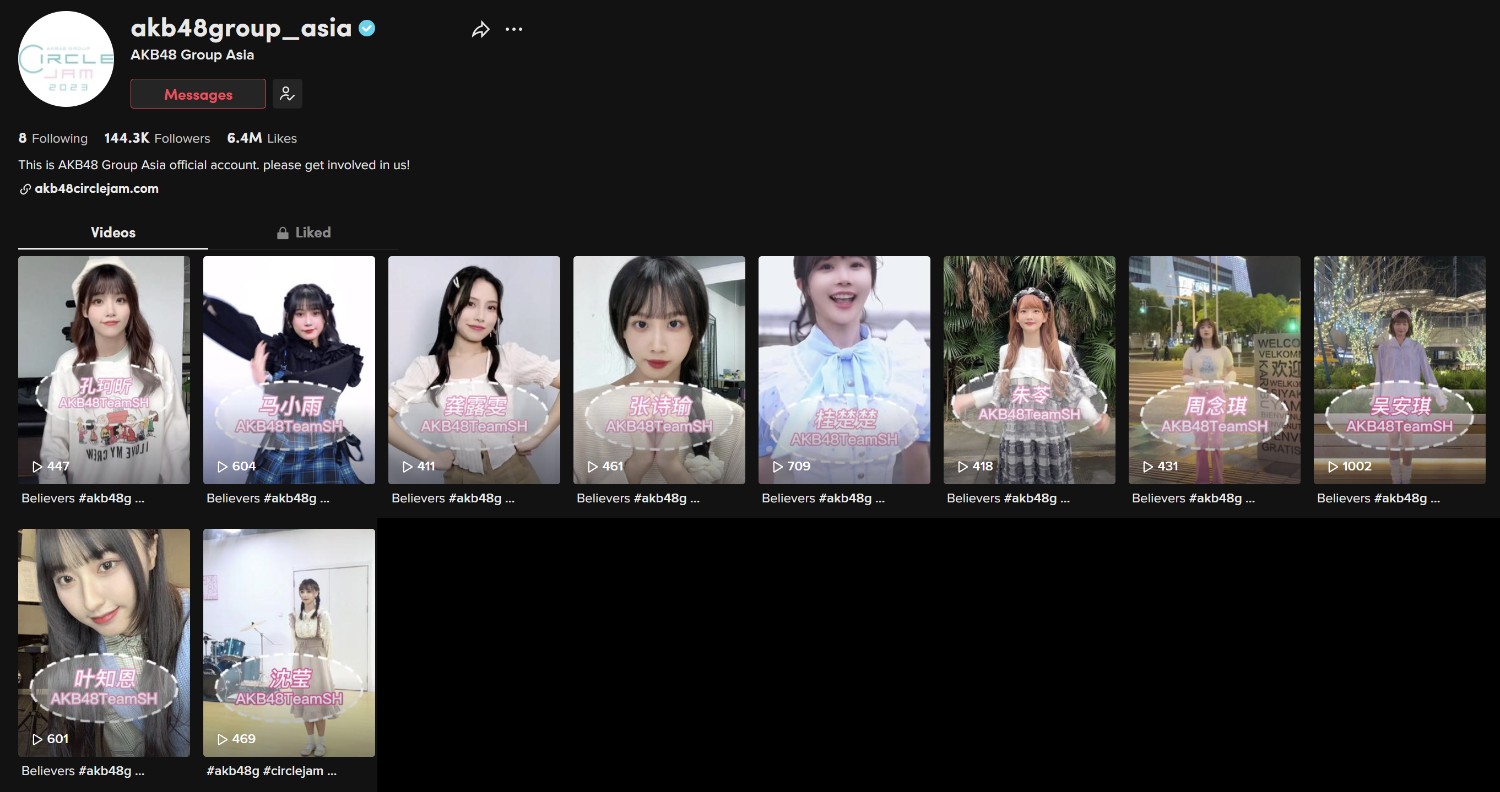Click the caption under the 604-view video

tap(268, 498)
